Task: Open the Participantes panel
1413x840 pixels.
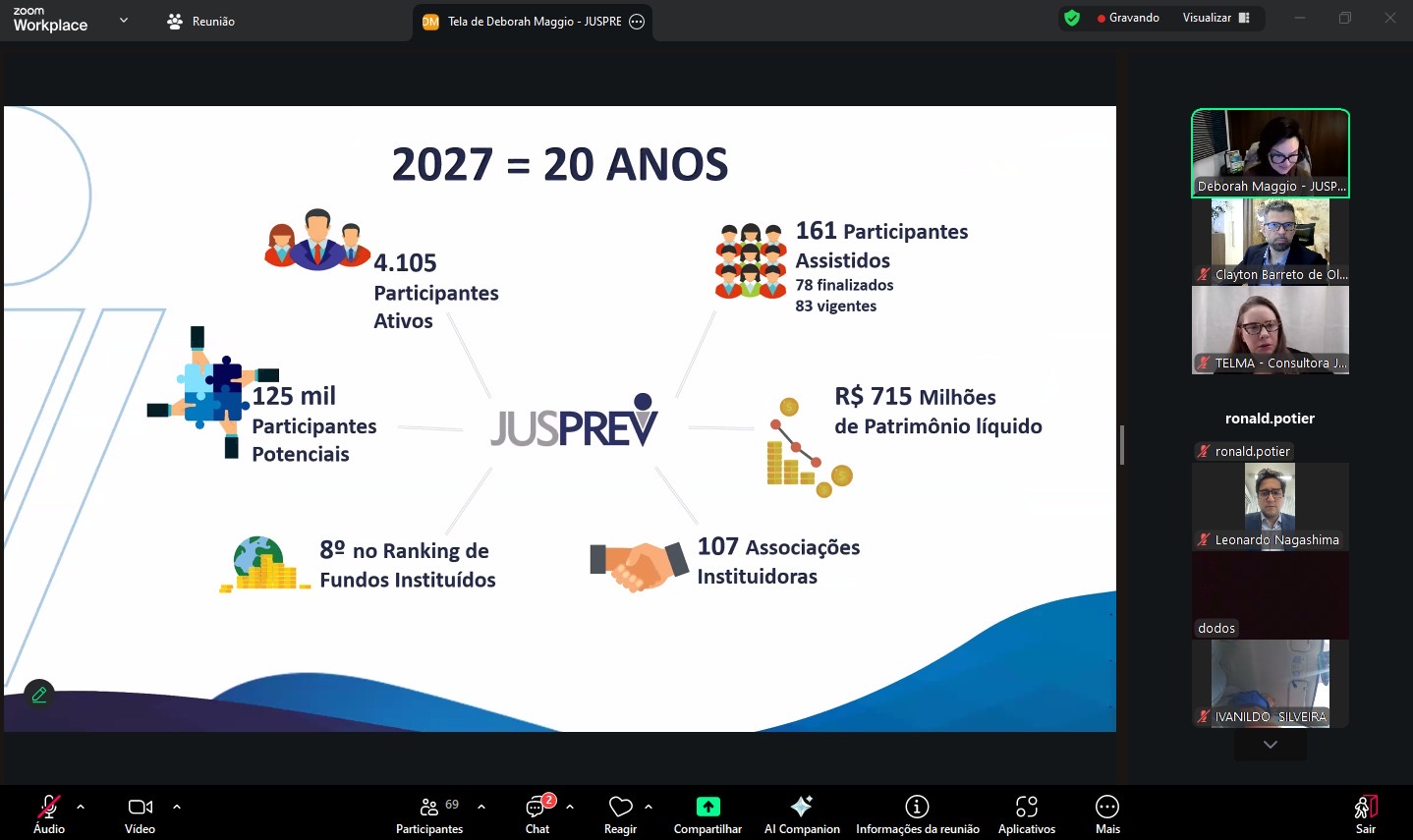Action: pos(429,813)
